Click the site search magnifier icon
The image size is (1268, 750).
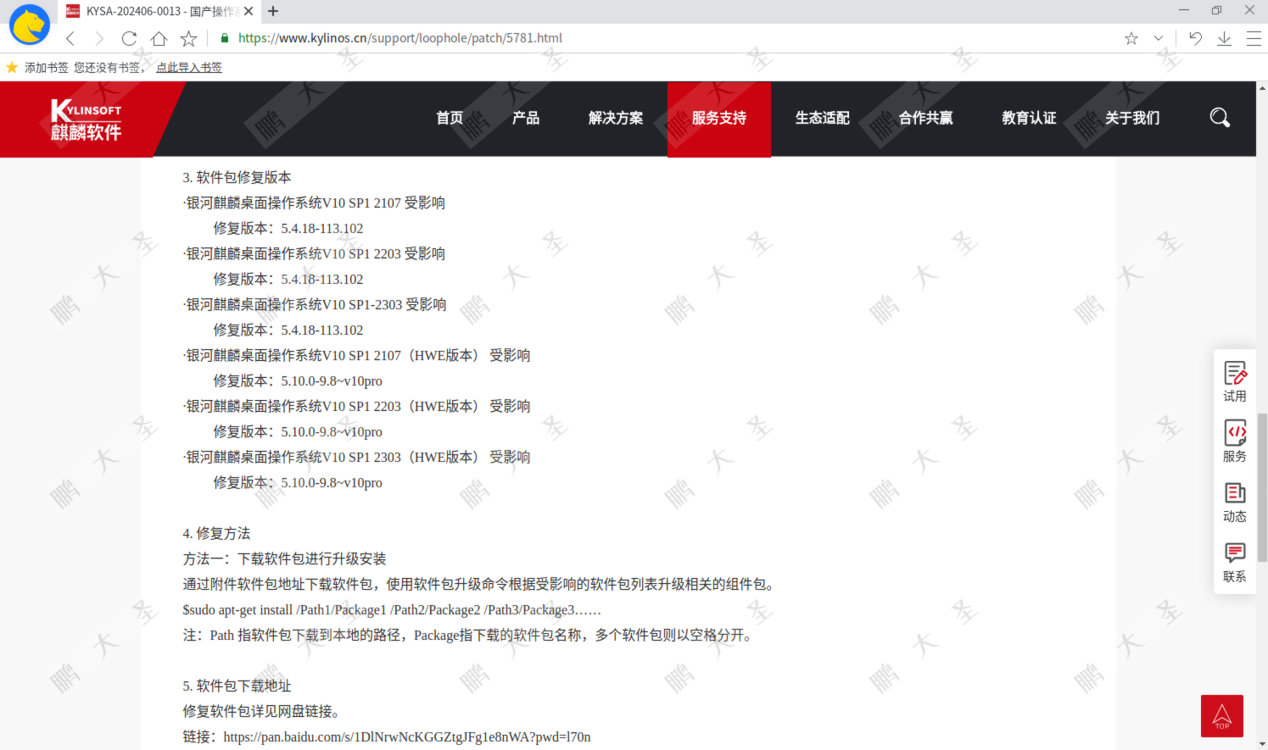point(1220,118)
